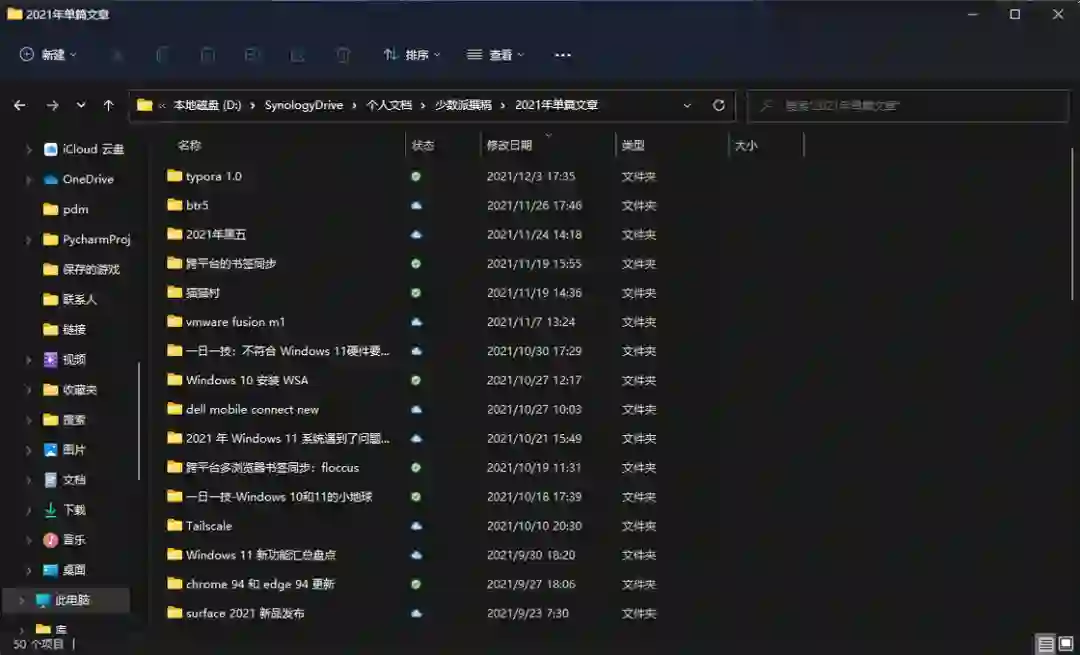The image size is (1080, 655).
Task: Select iCloud 云盘 in the sidebar
Action: (x=84, y=149)
